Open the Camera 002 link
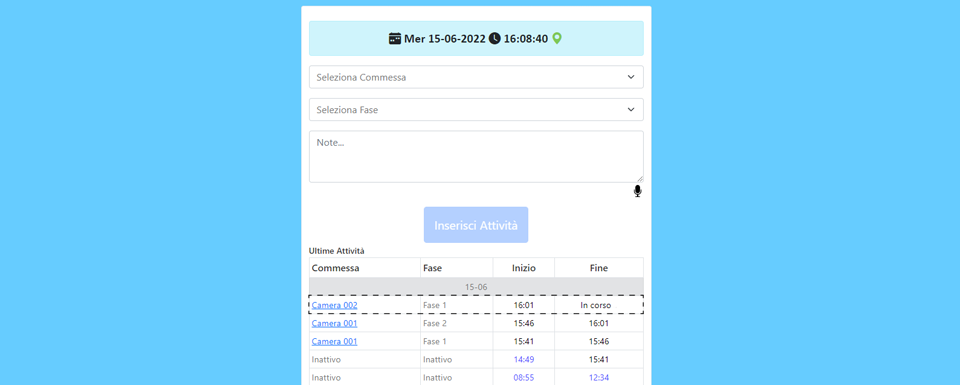The height and width of the screenshot is (385, 960). click(x=334, y=305)
